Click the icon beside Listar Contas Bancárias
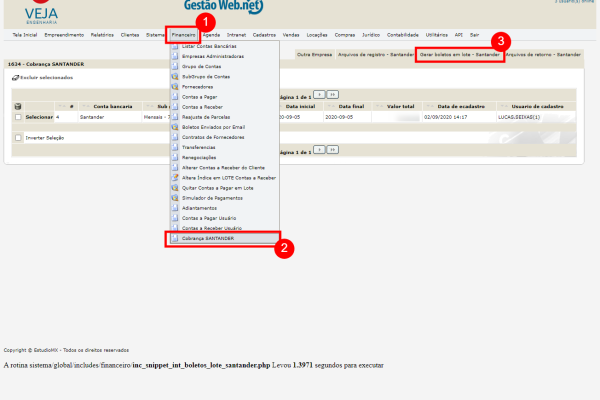Screen dimensions: 600x400 [x=175, y=47]
